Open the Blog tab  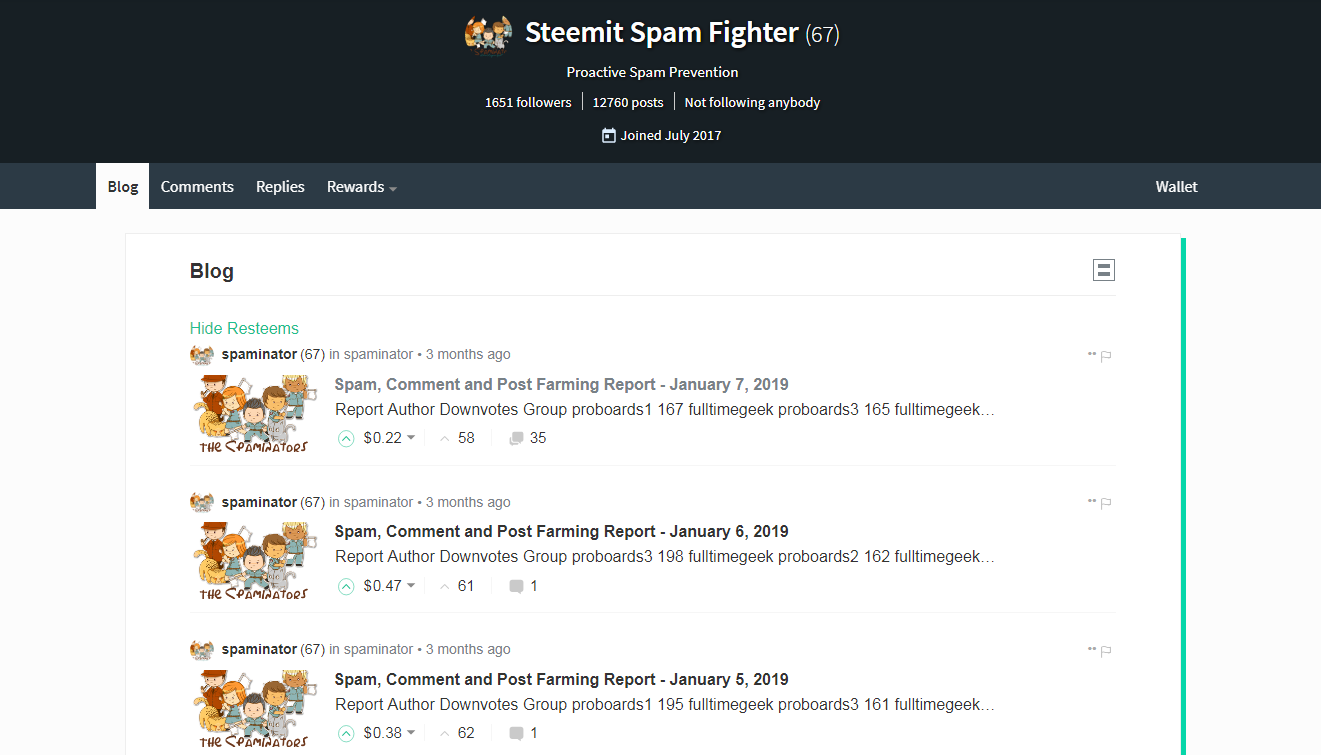click(123, 187)
